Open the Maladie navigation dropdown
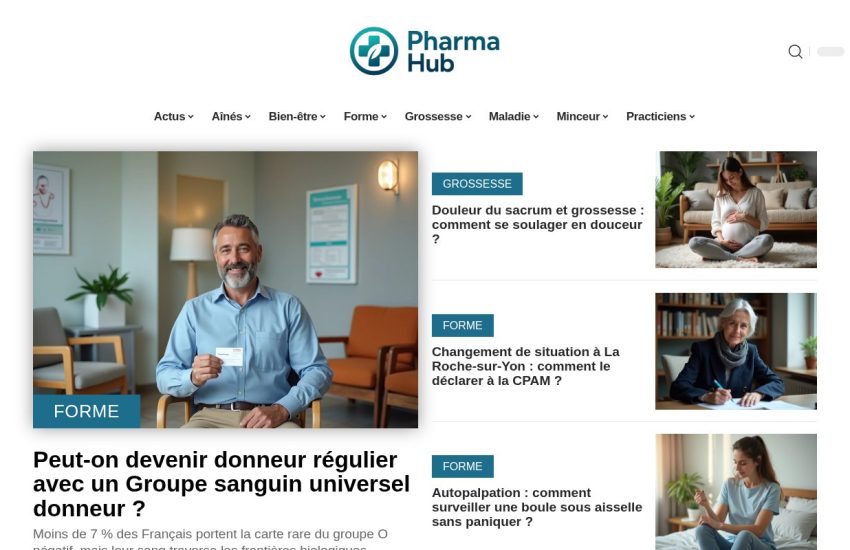Viewport: 850px width, 550px height. [513, 117]
